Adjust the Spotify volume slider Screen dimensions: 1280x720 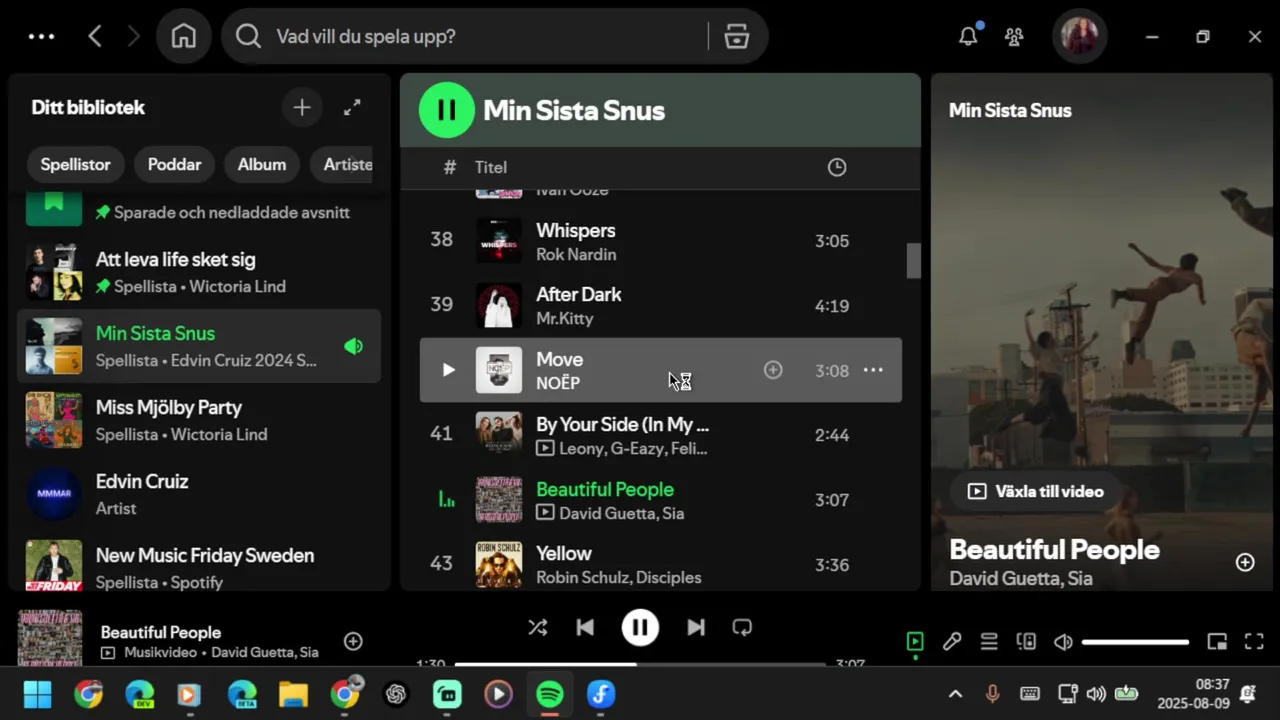1135,642
